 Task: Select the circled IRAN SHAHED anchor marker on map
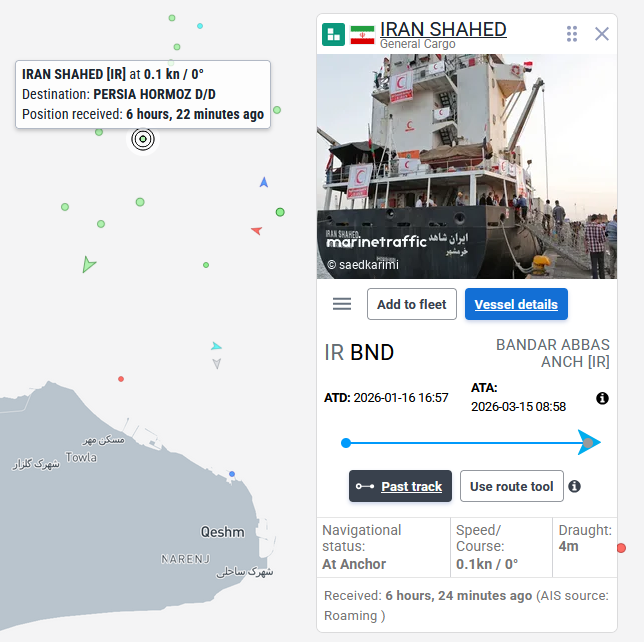click(x=143, y=139)
